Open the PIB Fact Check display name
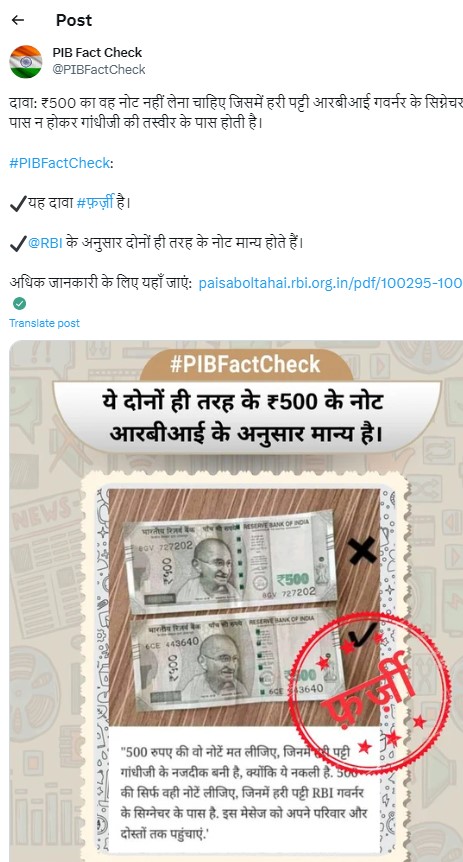 [97, 53]
